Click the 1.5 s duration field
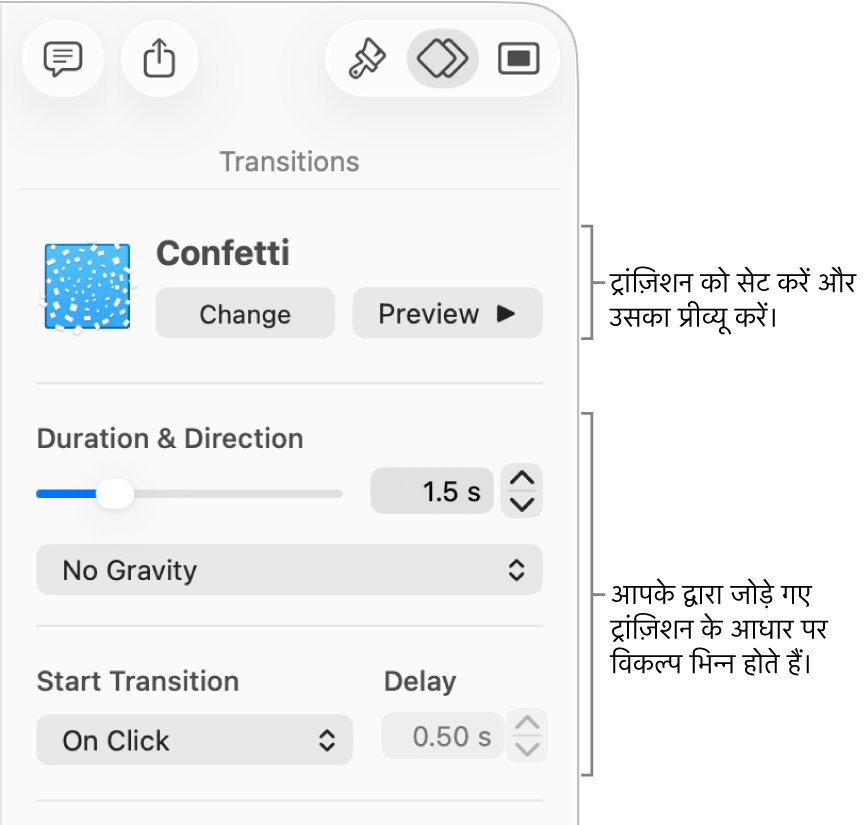The height and width of the screenshot is (825, 865). (432, 491)
